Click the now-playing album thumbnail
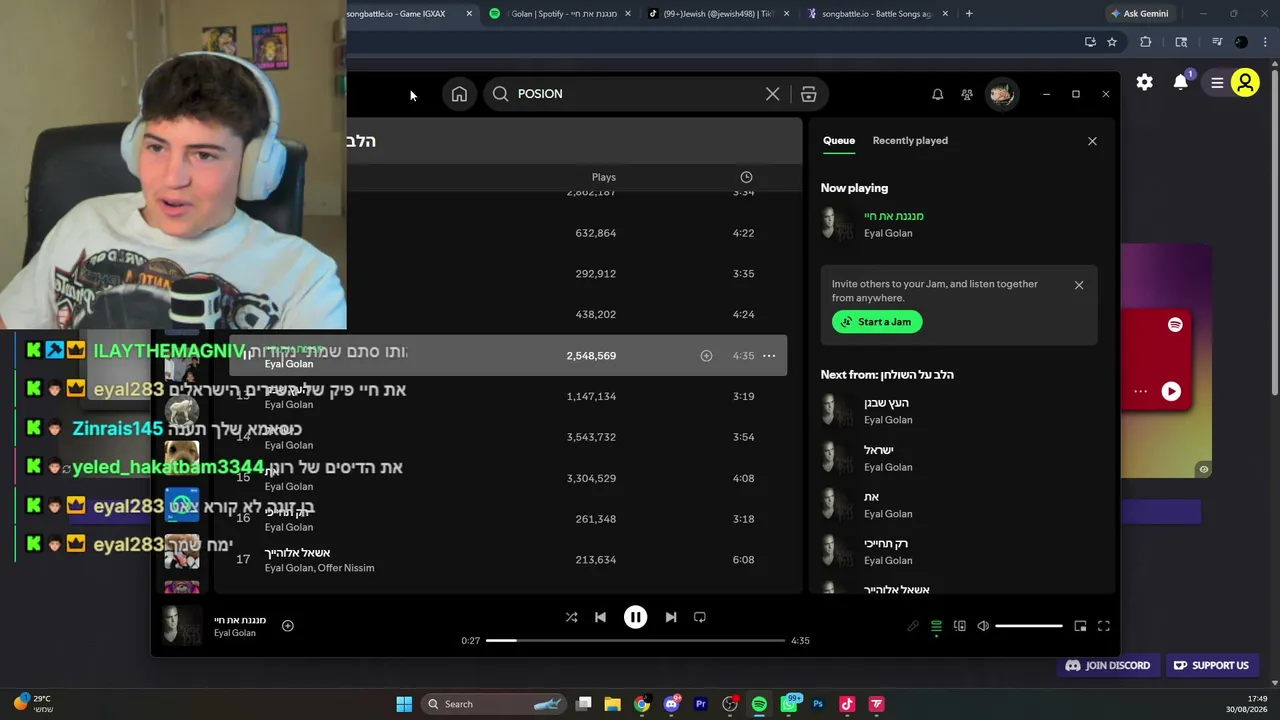Image resolution: width=1280 pixels, height=720 pixels. point(182,626)
